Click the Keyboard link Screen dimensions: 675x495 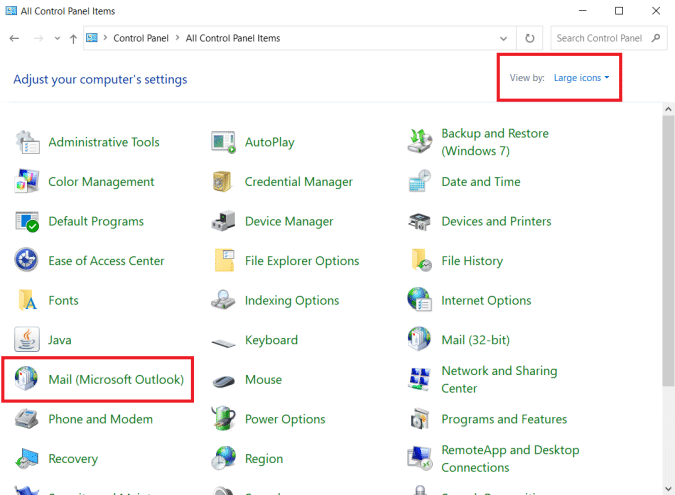coord(271,340)
